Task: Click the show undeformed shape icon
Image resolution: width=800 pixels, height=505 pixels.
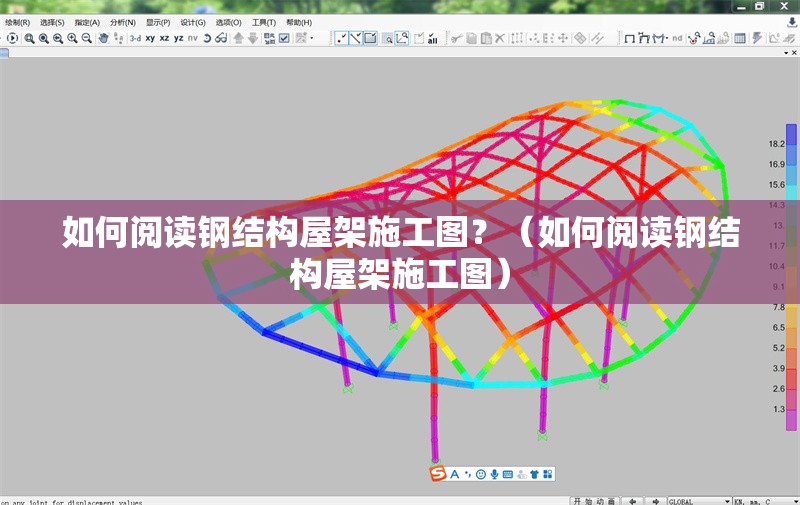Action: pos(630,38)
